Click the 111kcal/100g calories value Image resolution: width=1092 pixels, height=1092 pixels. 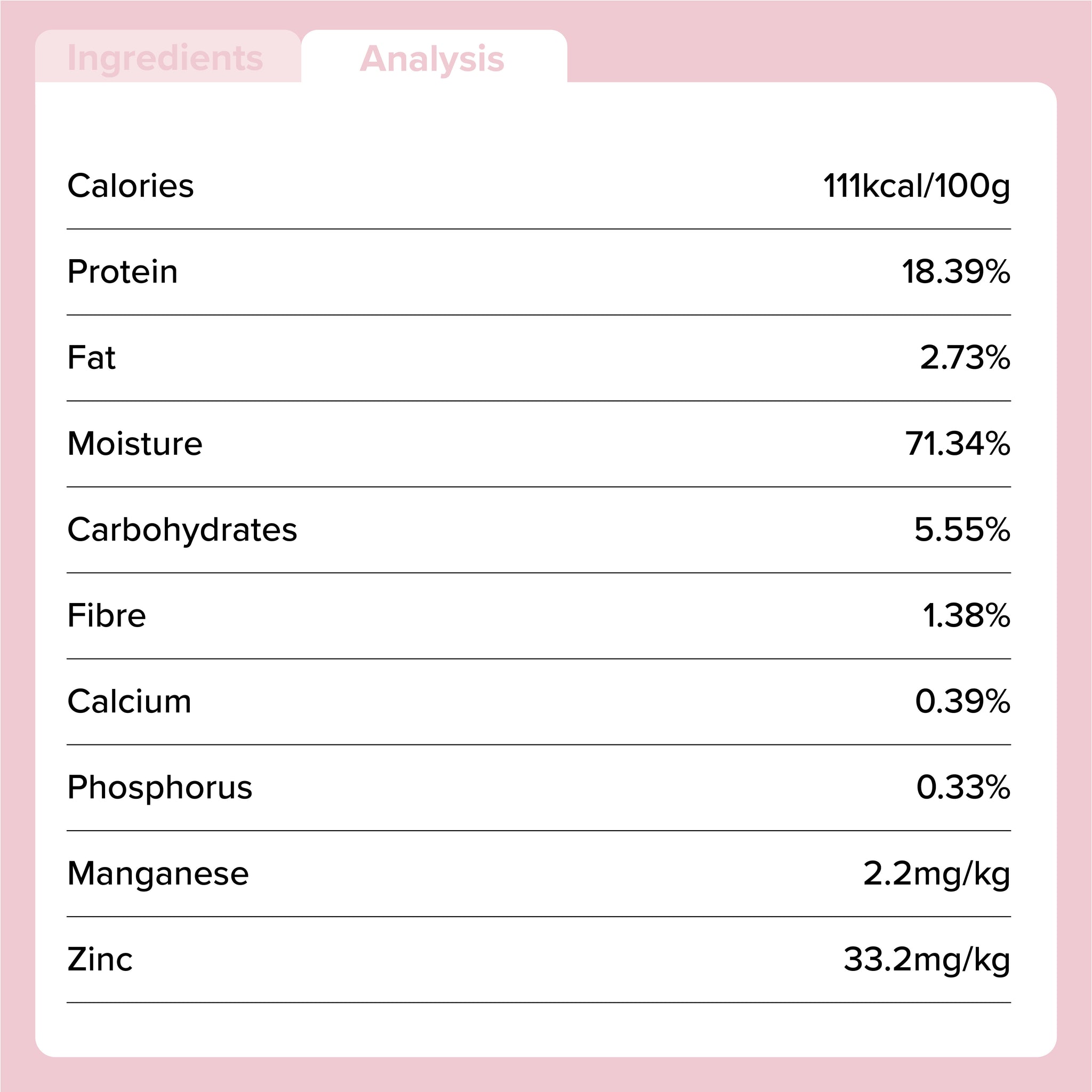coord(916,186)
